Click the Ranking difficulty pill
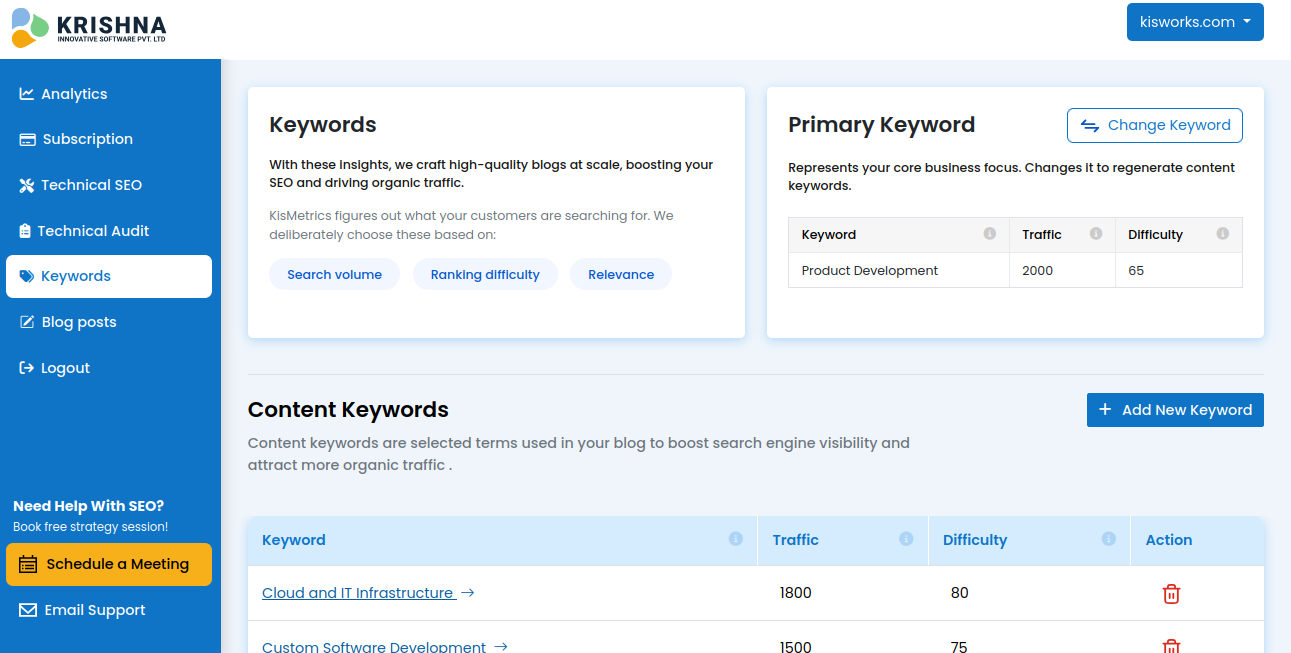Image resolution: width=1291 pixels, height=653 pixels. (x=485, y=275)
